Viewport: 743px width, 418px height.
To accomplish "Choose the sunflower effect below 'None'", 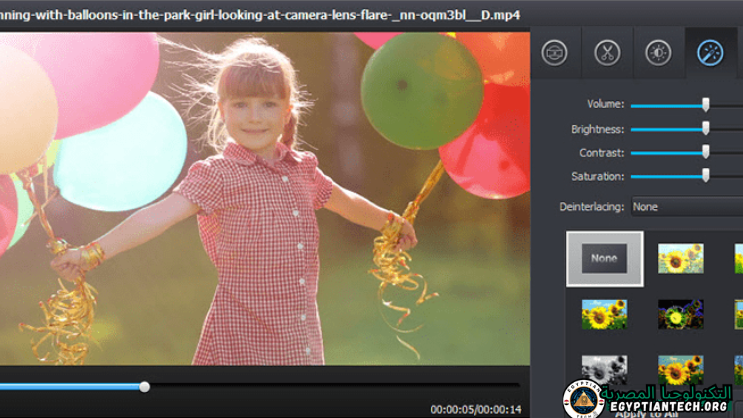I will (x=604, y=314).
